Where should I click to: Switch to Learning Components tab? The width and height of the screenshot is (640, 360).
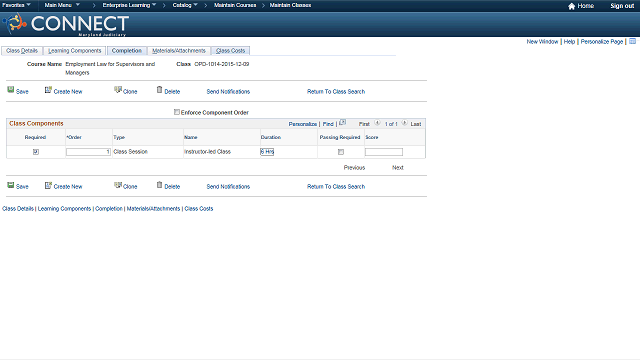click(75, 51)
